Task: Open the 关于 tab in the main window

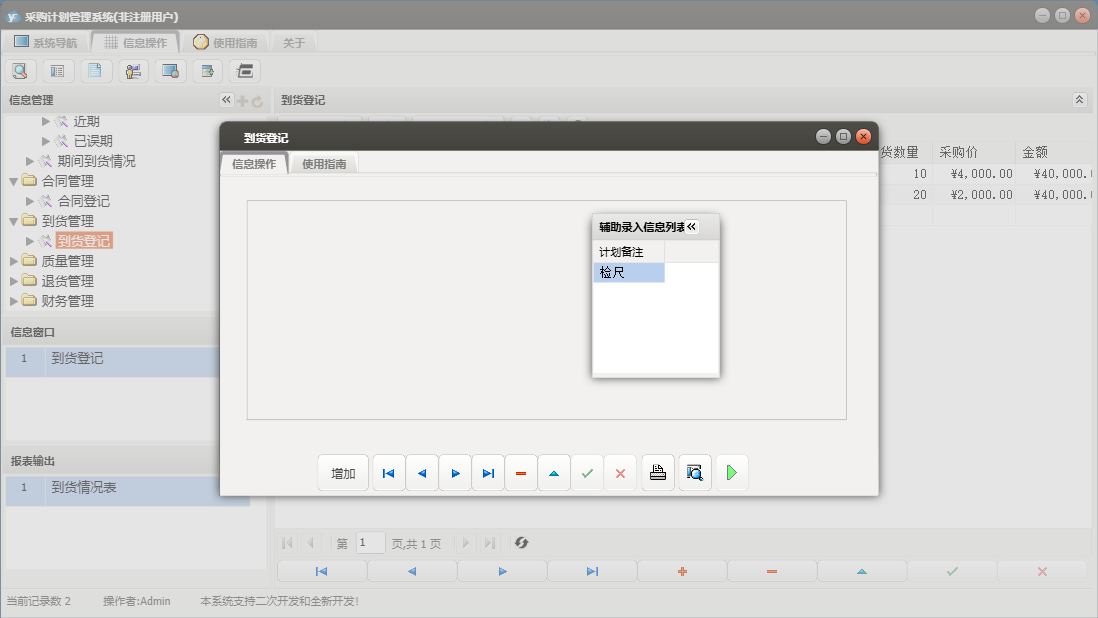Action: tap(294, 43)
